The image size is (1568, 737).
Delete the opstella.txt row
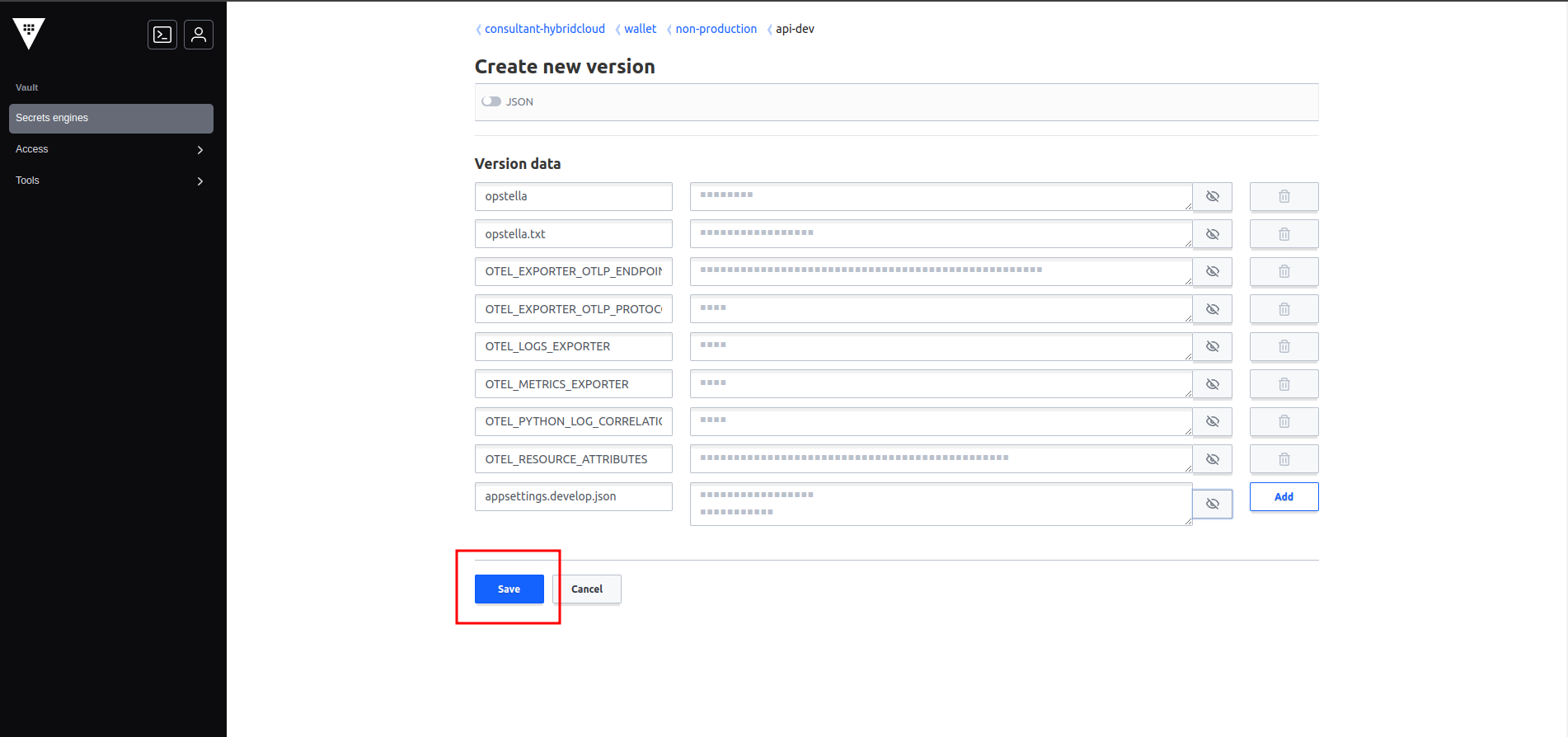click(1284, 234)
